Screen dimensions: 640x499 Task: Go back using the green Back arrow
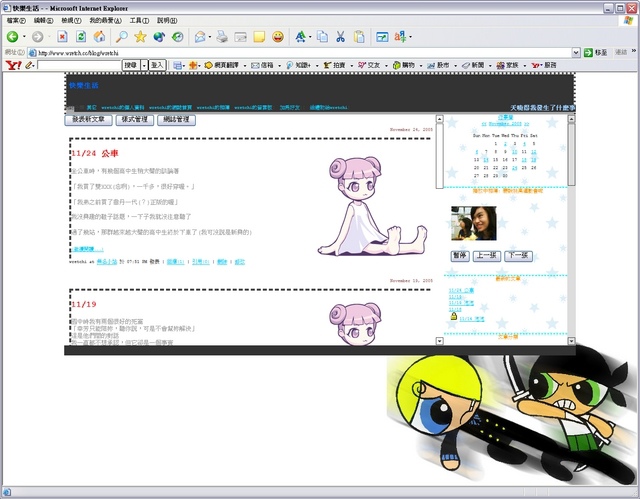pyautogui.click(x=12, y=37)
